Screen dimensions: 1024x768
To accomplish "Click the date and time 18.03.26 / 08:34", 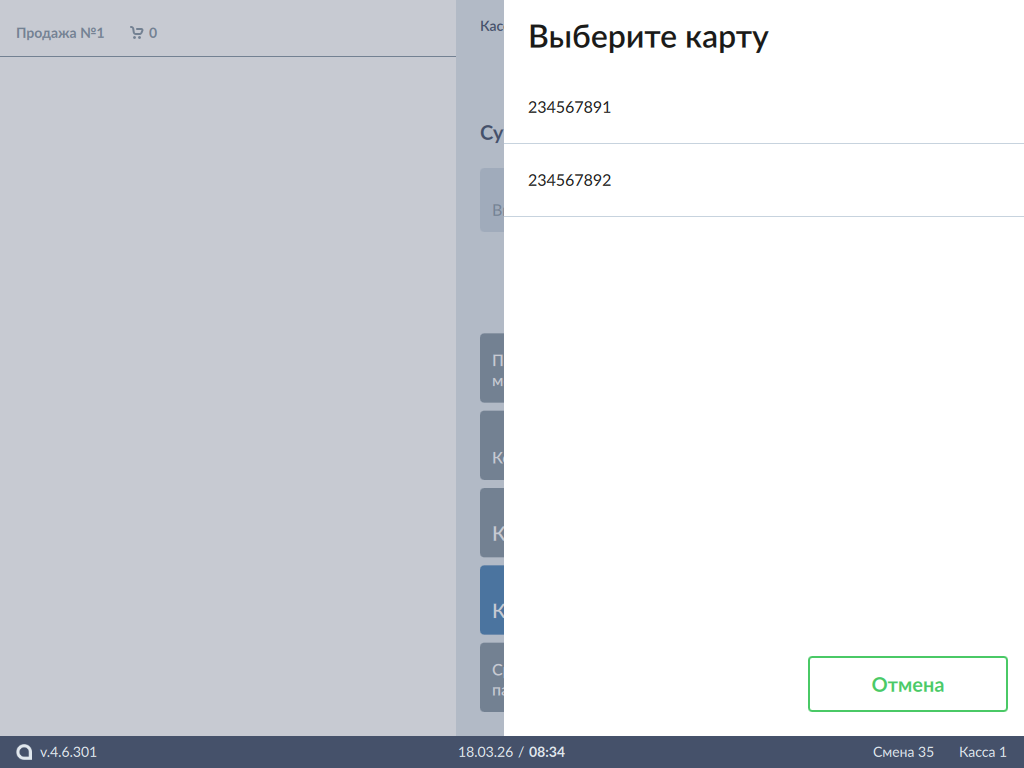I will [511, 752].
